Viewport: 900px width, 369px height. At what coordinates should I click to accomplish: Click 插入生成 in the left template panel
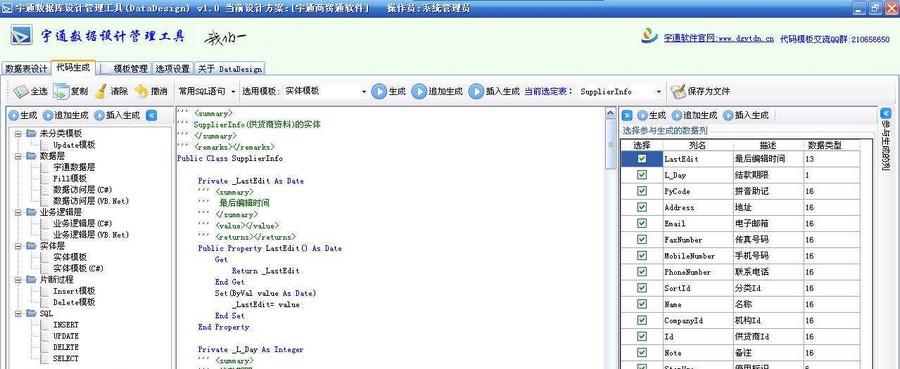tap(117, 115)
